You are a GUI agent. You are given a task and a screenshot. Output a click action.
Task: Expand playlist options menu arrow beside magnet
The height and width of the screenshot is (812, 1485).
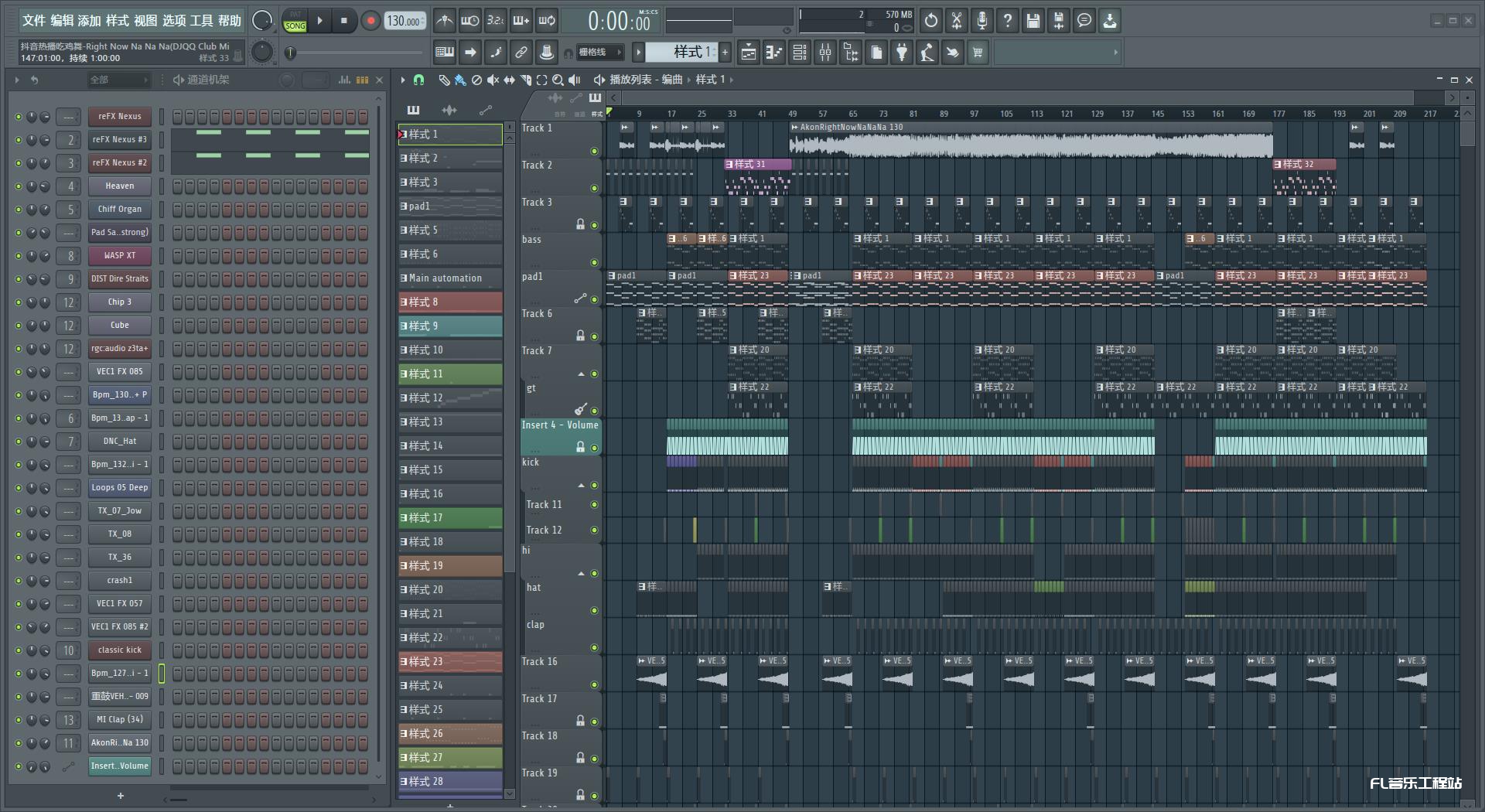(403, 80)
